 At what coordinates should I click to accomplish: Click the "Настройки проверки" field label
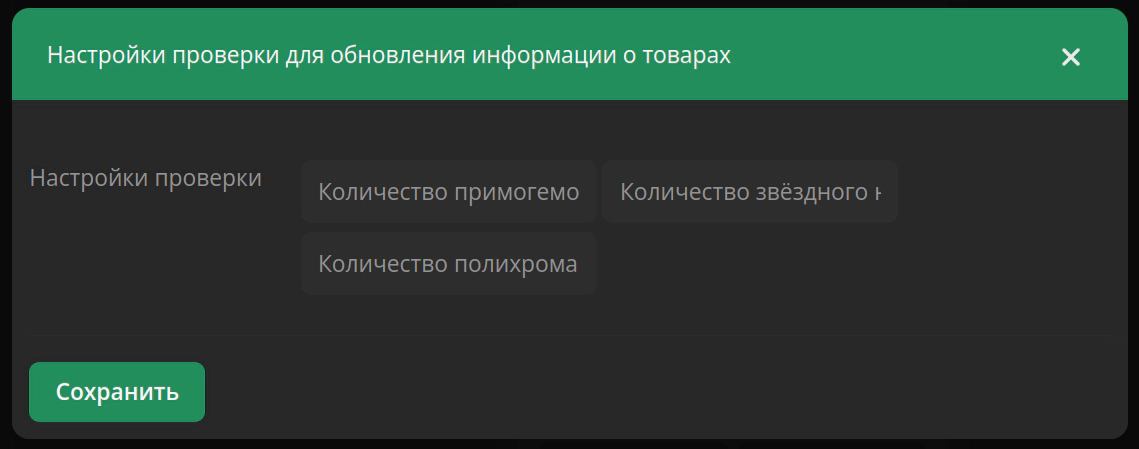tap(146, 178)
